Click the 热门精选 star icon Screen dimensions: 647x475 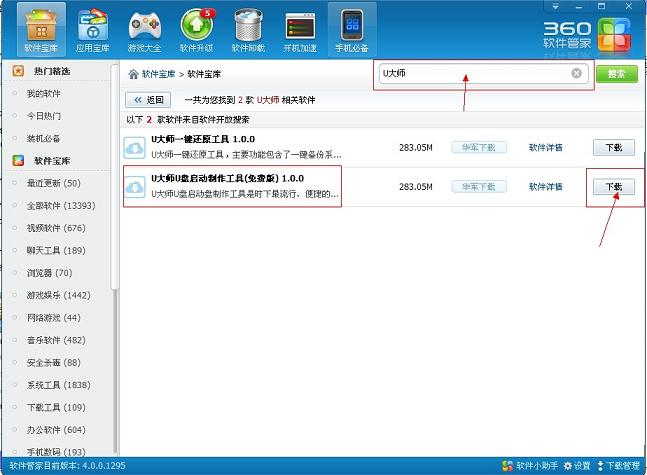click(x=18, y=71)
